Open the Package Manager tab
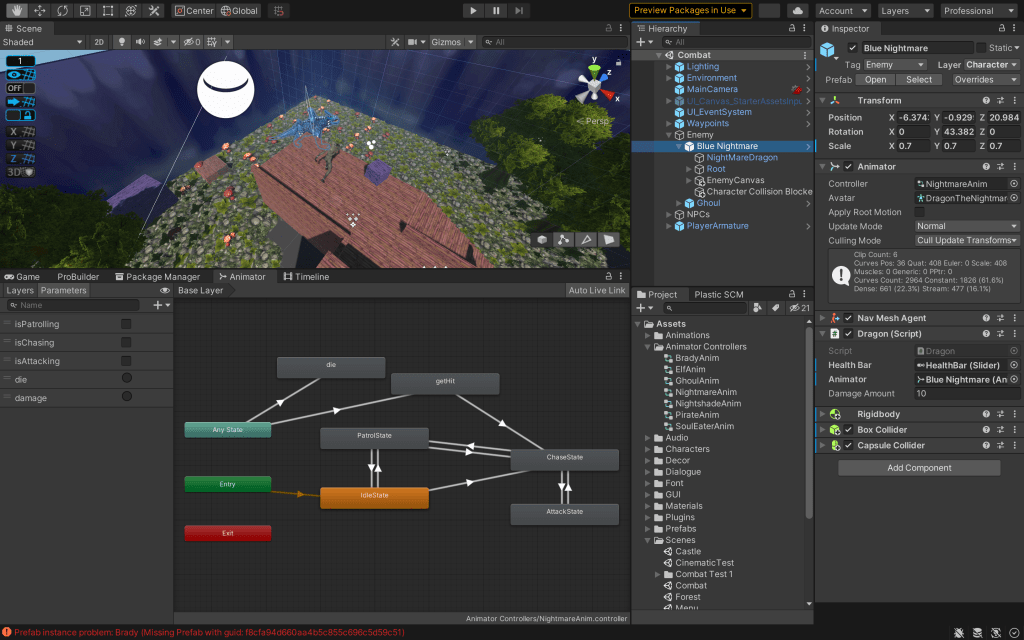The image size is (1024, 640). pyautogui.click(x=156, y=277)
